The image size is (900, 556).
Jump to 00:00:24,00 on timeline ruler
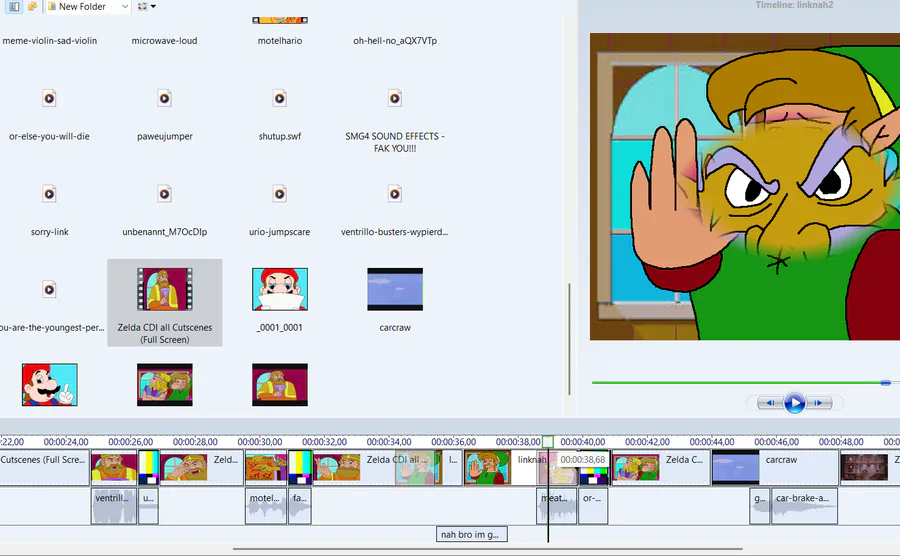click(66, 442)
